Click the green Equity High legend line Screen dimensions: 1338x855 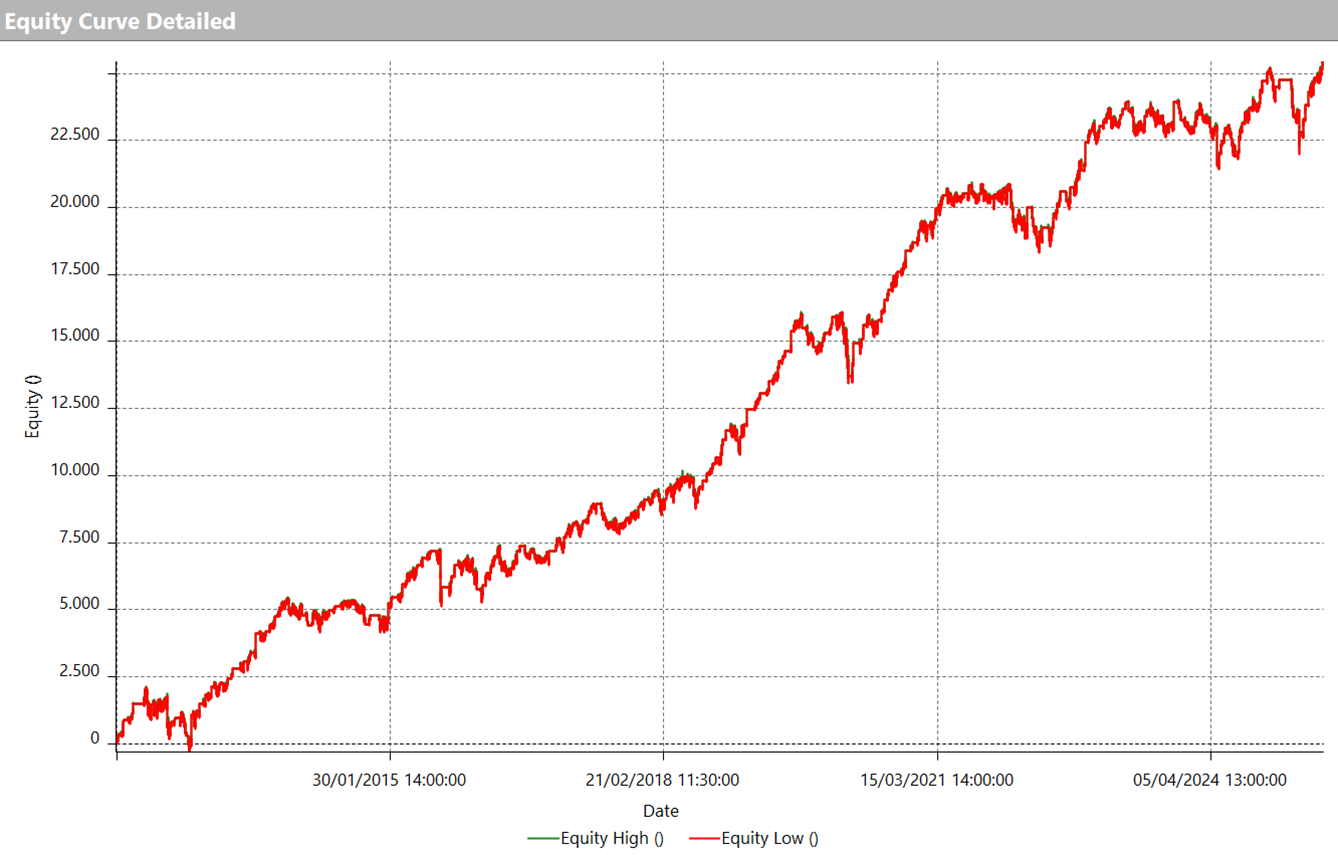[x=542, y=838]
